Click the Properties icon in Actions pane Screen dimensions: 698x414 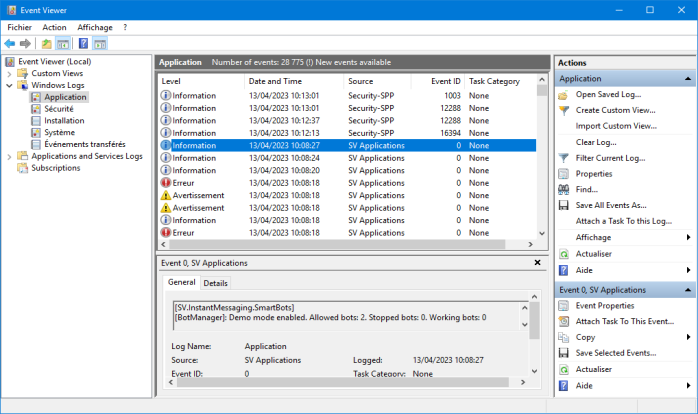564,174
